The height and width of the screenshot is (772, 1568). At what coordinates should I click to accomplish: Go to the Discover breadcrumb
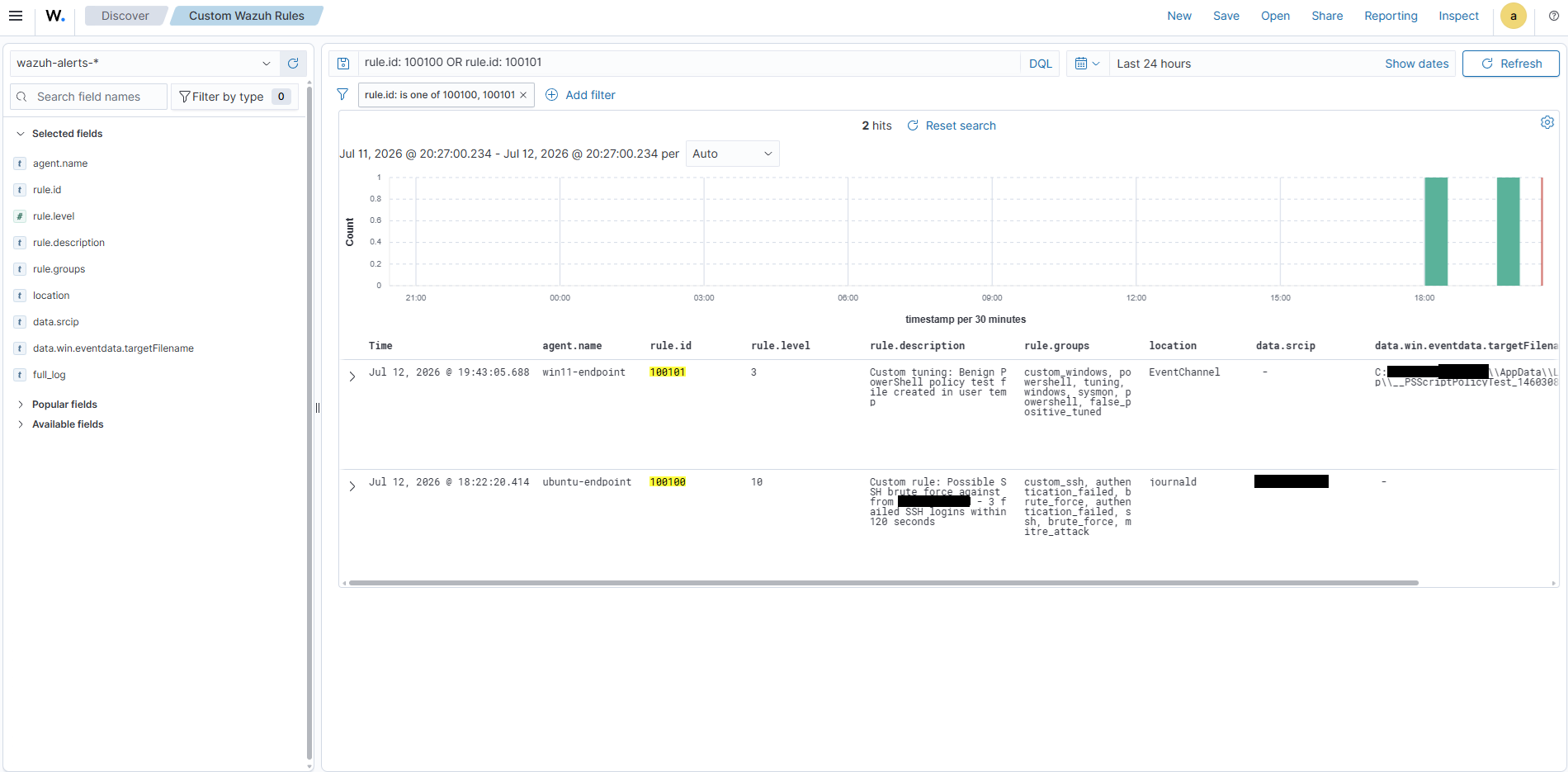click(125, 16)
